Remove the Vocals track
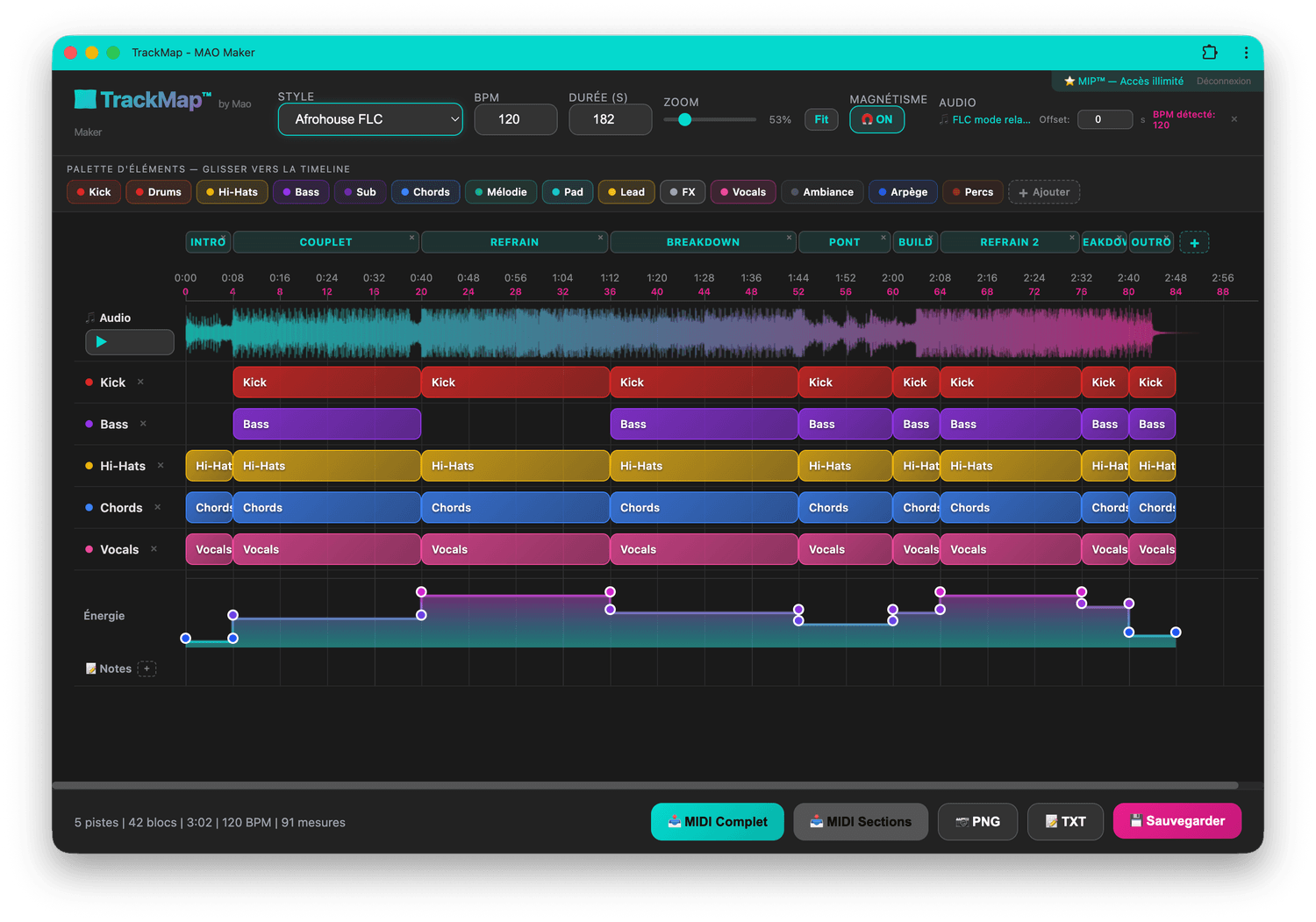The height and width of the screenshot is (922, 1316). (154, 549)
